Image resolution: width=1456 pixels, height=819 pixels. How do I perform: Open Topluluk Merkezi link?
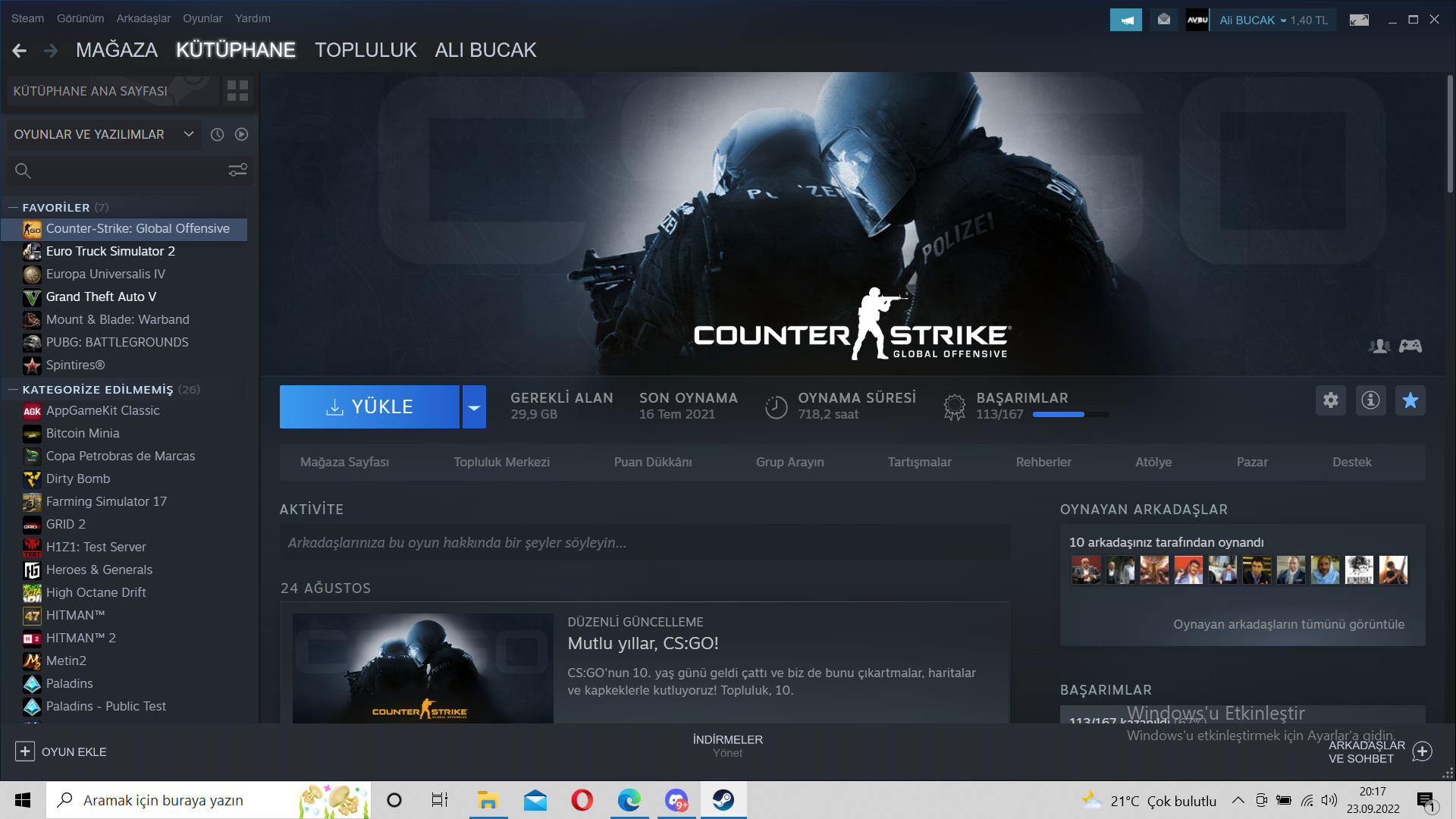click(x=501, y=462)
